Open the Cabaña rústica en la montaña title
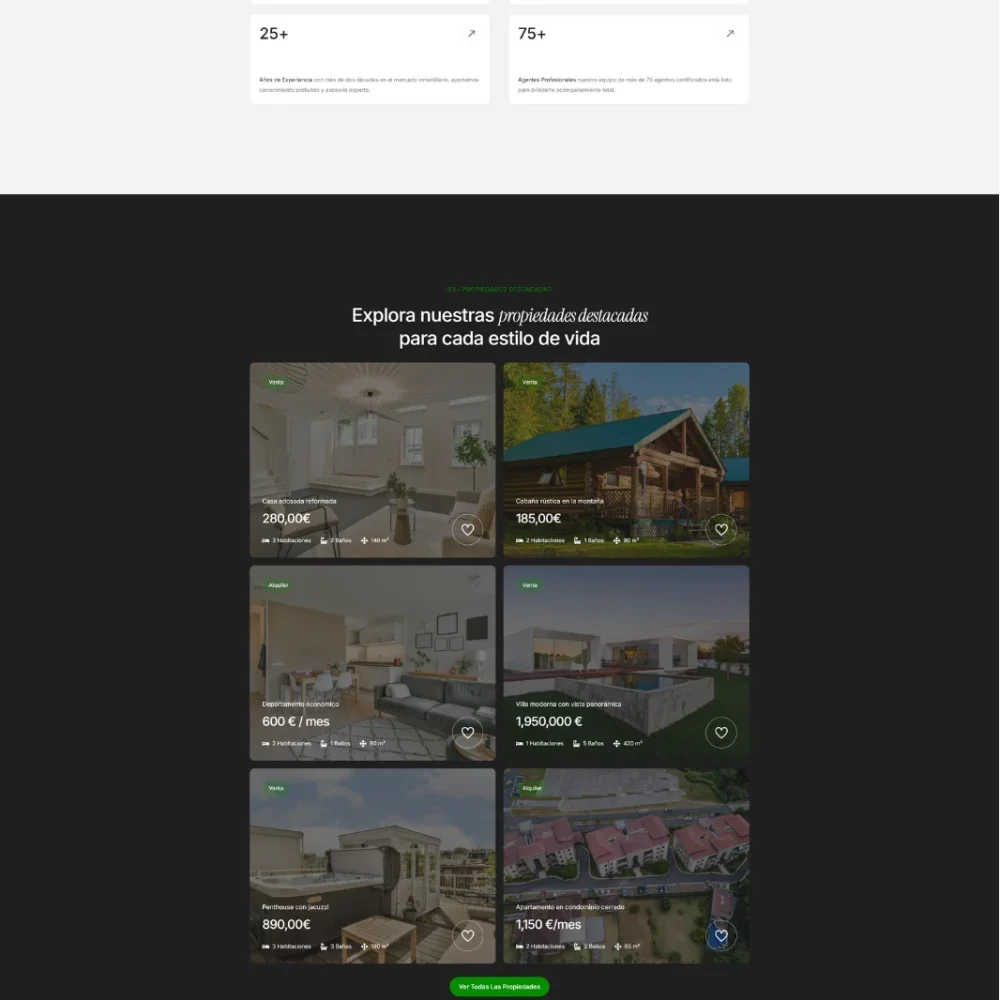1000x1000 pixels. click(559, 501)
